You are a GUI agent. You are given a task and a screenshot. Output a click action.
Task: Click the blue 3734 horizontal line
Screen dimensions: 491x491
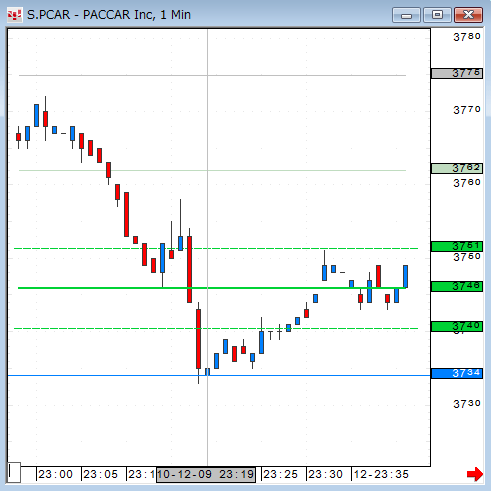coord(219,376)
